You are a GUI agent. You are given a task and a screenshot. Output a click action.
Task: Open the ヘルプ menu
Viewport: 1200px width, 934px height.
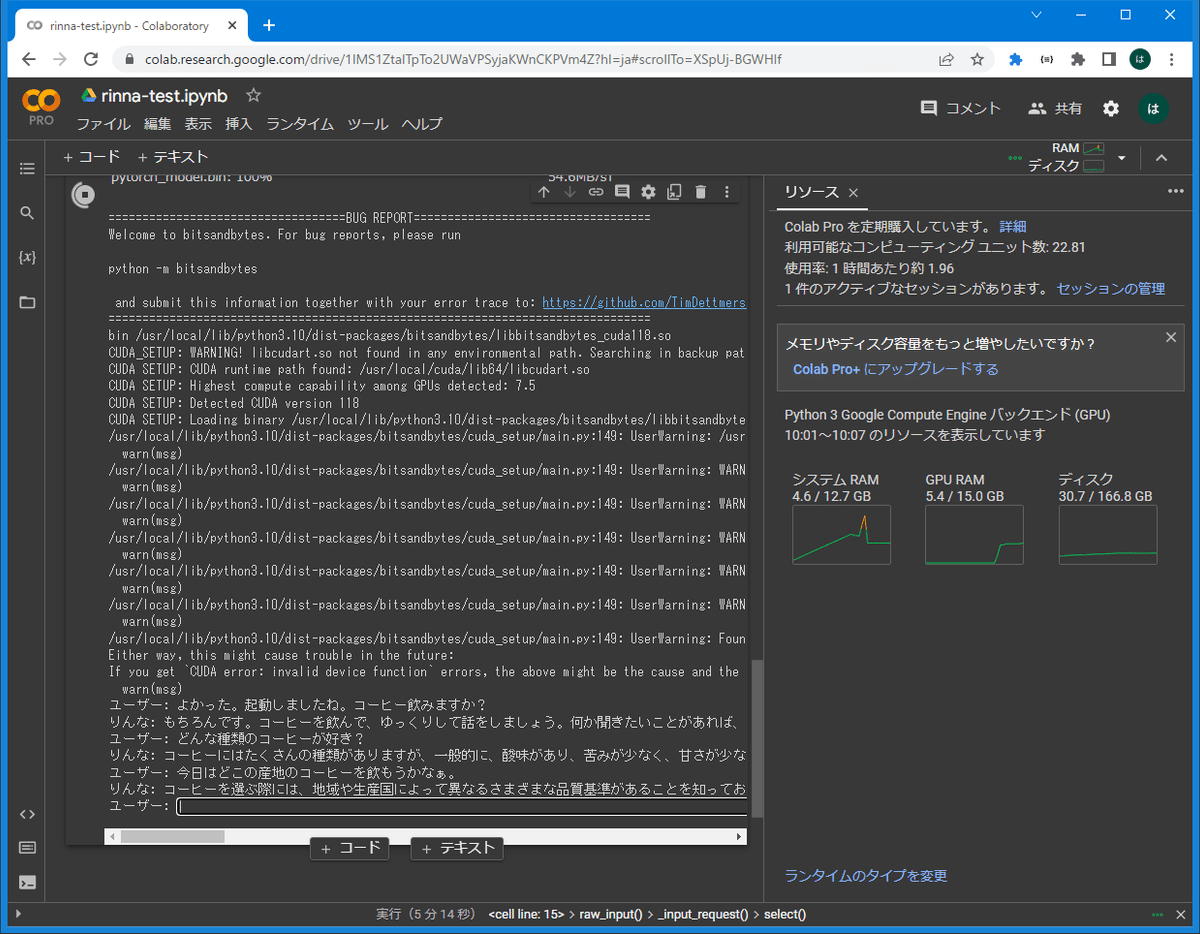click(421, 124)
